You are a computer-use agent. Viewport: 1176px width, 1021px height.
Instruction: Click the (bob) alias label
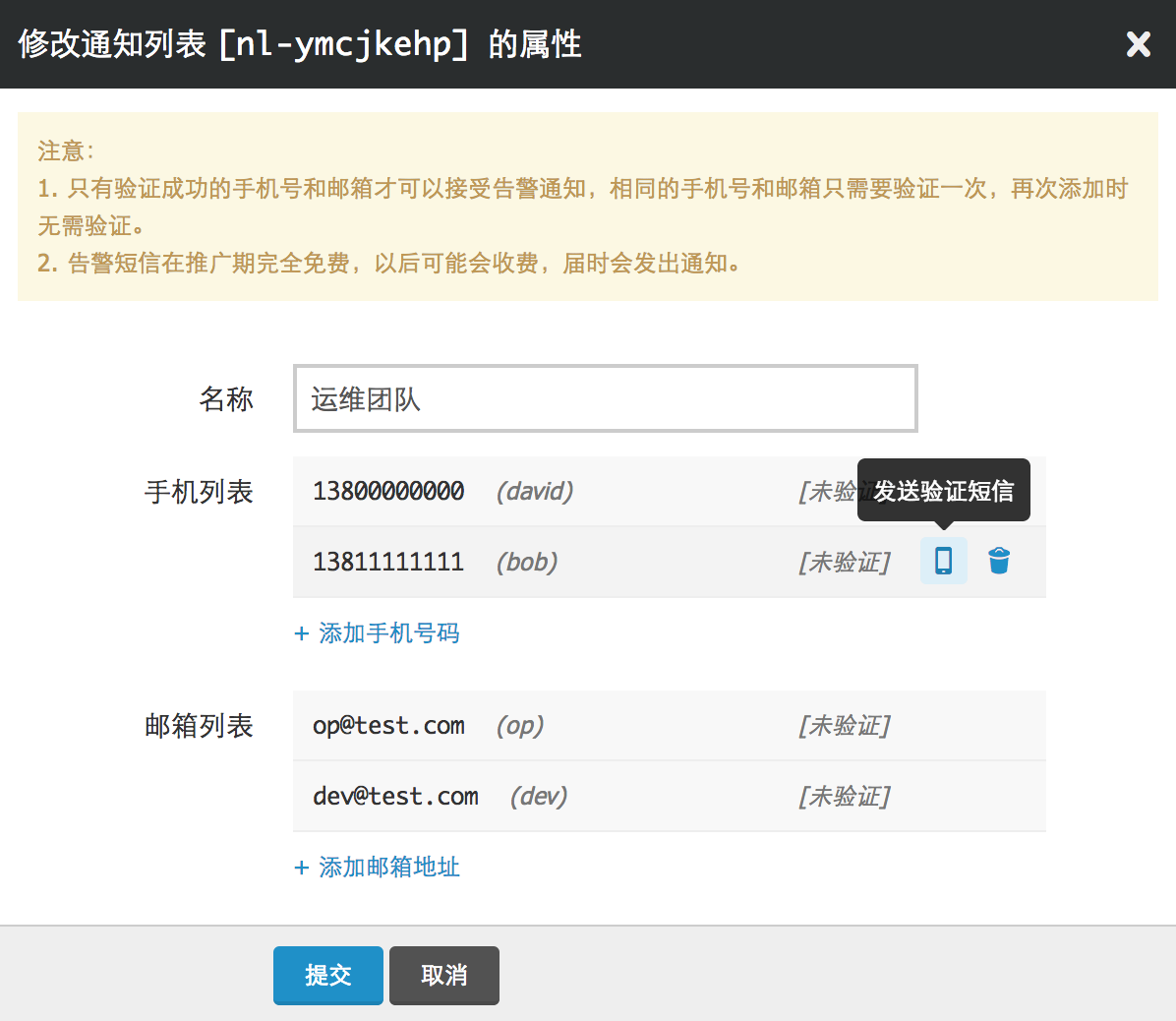[527, 562]
